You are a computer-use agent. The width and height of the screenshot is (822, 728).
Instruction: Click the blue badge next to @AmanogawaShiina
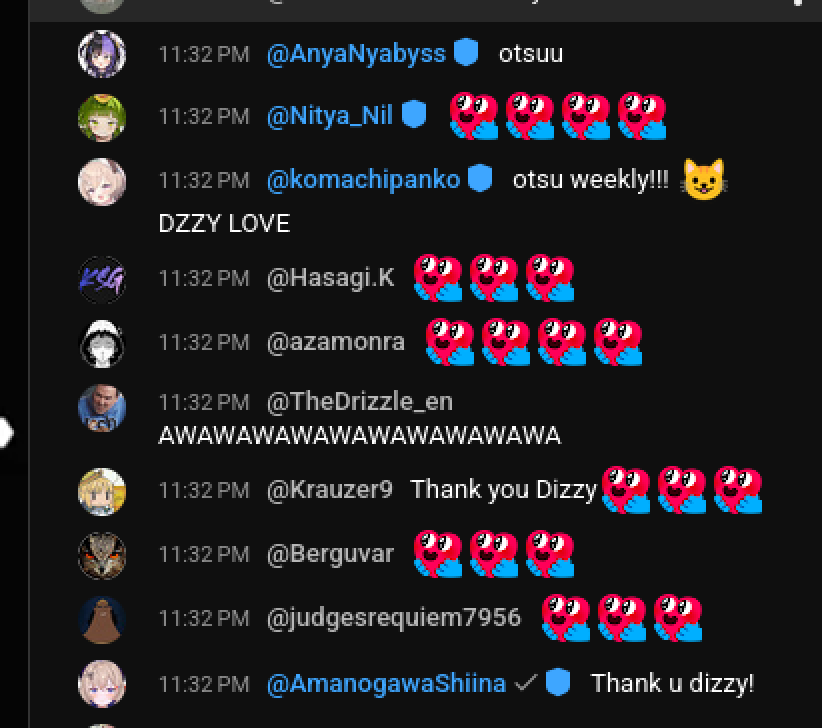coord(557,682)
